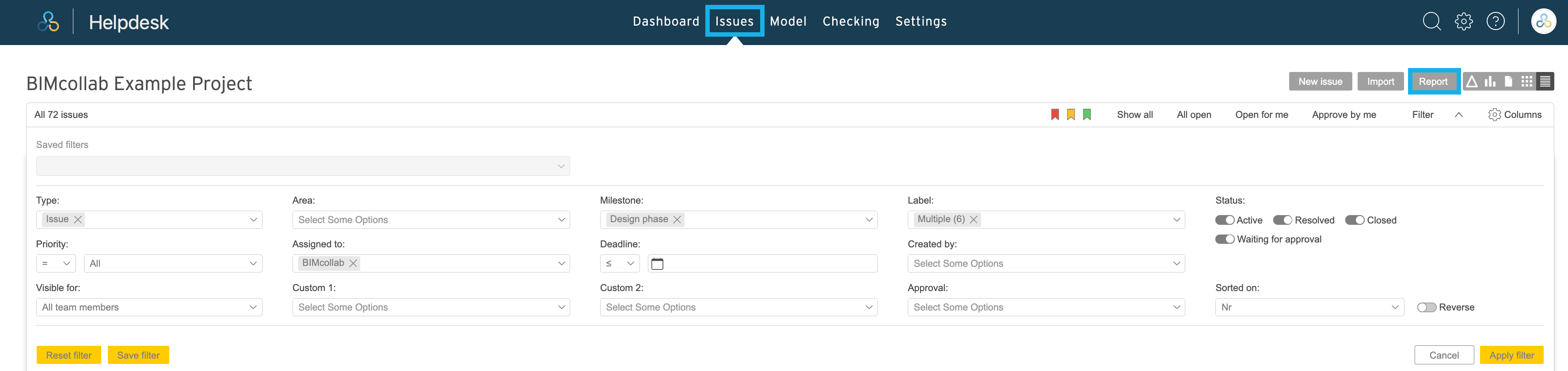Expand the Approval dropdown
The height and width of the screenshot is (371, 1568).
tap(1046, 307)
